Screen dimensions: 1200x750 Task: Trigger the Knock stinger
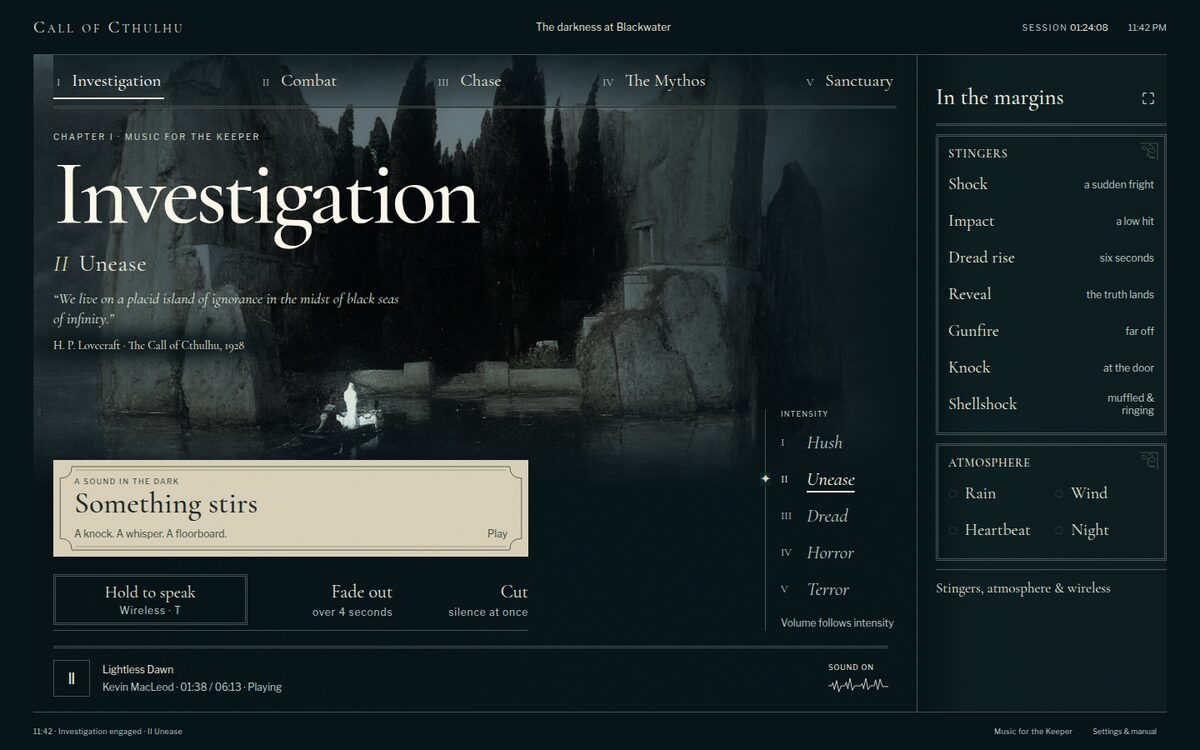[x=1051, y=367]
